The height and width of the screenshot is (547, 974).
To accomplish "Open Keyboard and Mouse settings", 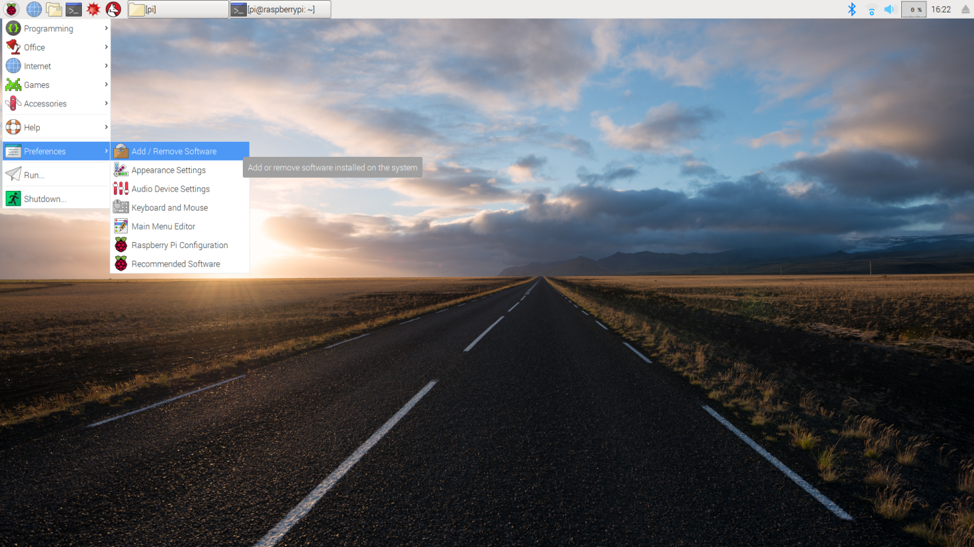I will 180,208.
